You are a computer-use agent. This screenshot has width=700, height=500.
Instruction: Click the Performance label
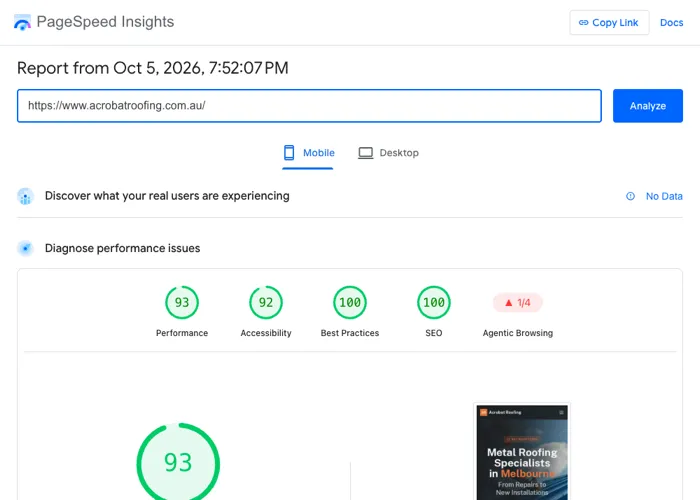[x=182, y=333]
